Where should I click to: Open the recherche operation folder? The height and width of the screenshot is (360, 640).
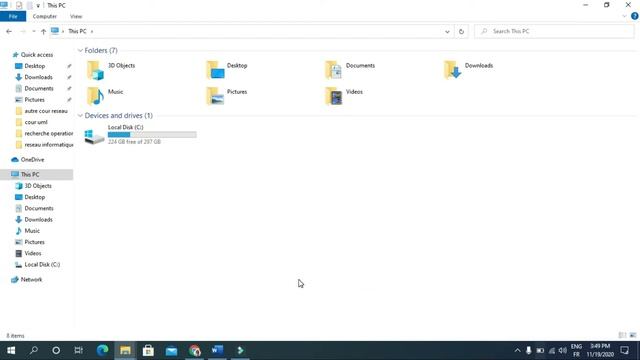49,133
